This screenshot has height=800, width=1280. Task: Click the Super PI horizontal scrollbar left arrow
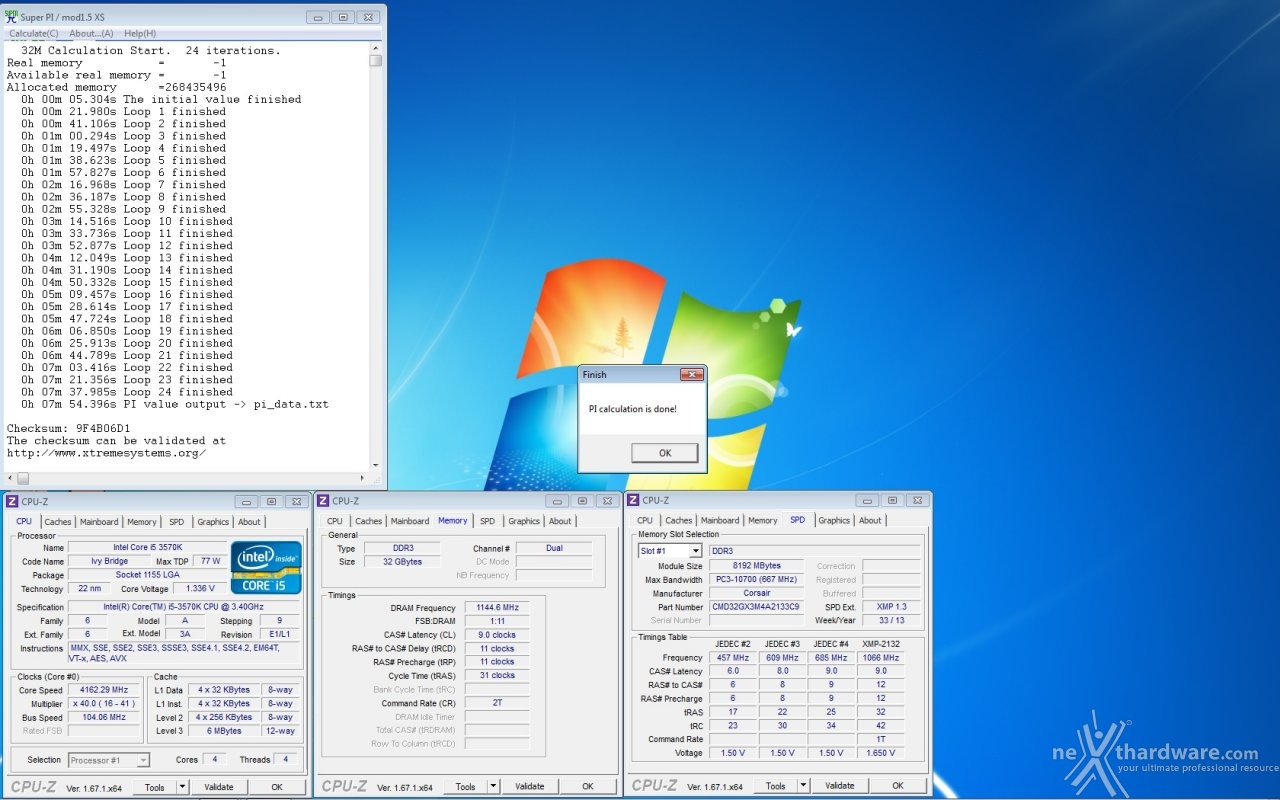click(10, 478)
